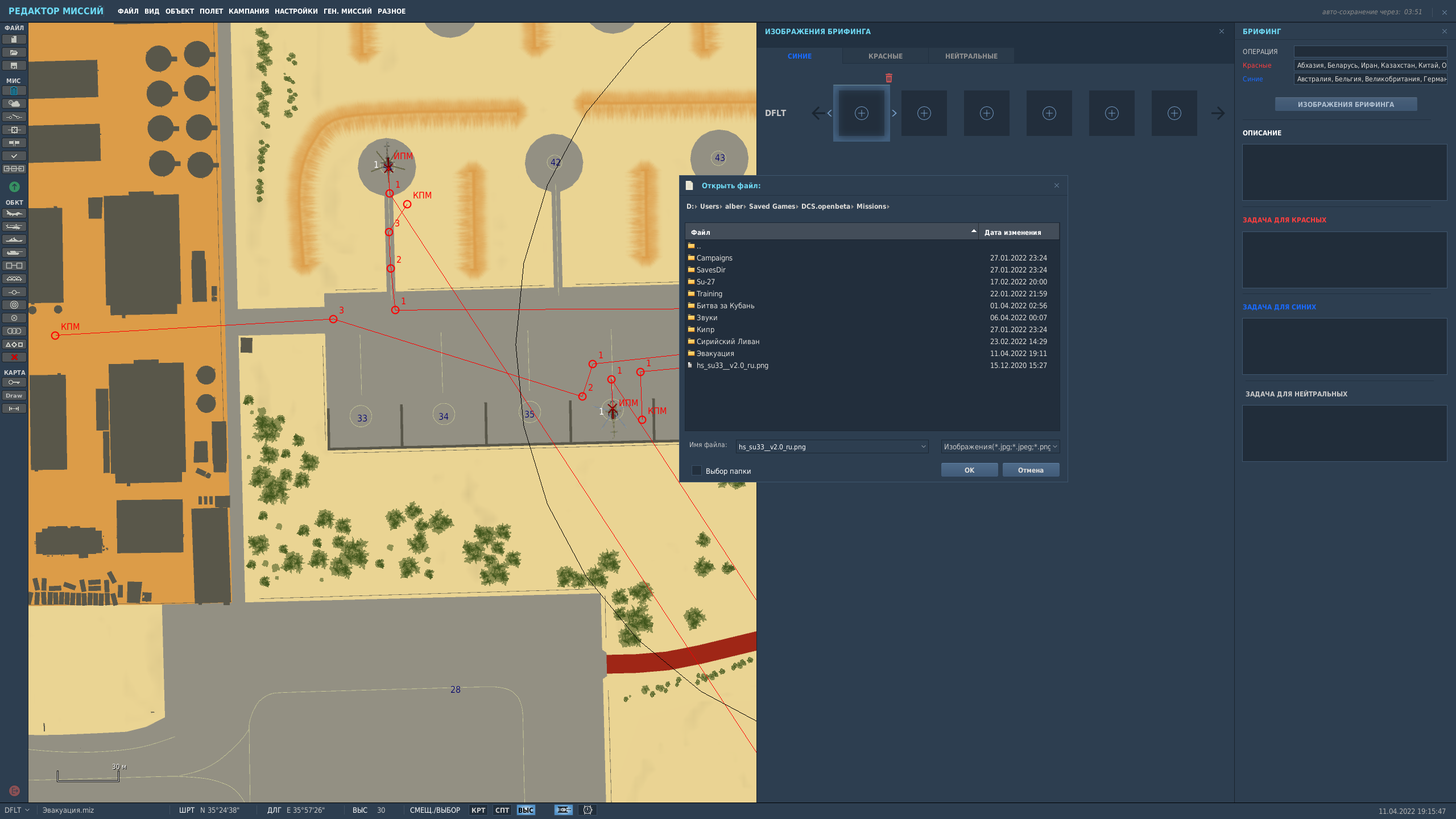Toggle КРТ map mode
This screenshot has width=1456, height=819.
point(478,810)
